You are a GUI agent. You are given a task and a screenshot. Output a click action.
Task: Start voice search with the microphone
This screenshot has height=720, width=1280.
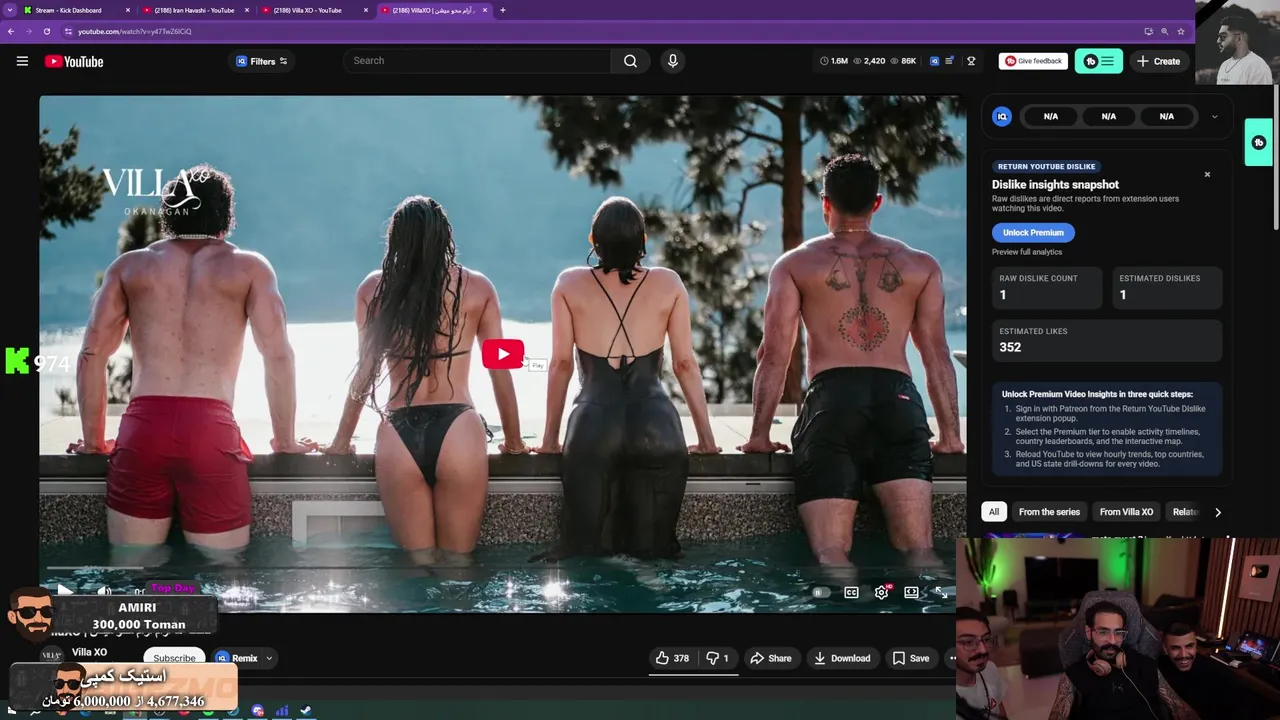click(x=673, y=61)
